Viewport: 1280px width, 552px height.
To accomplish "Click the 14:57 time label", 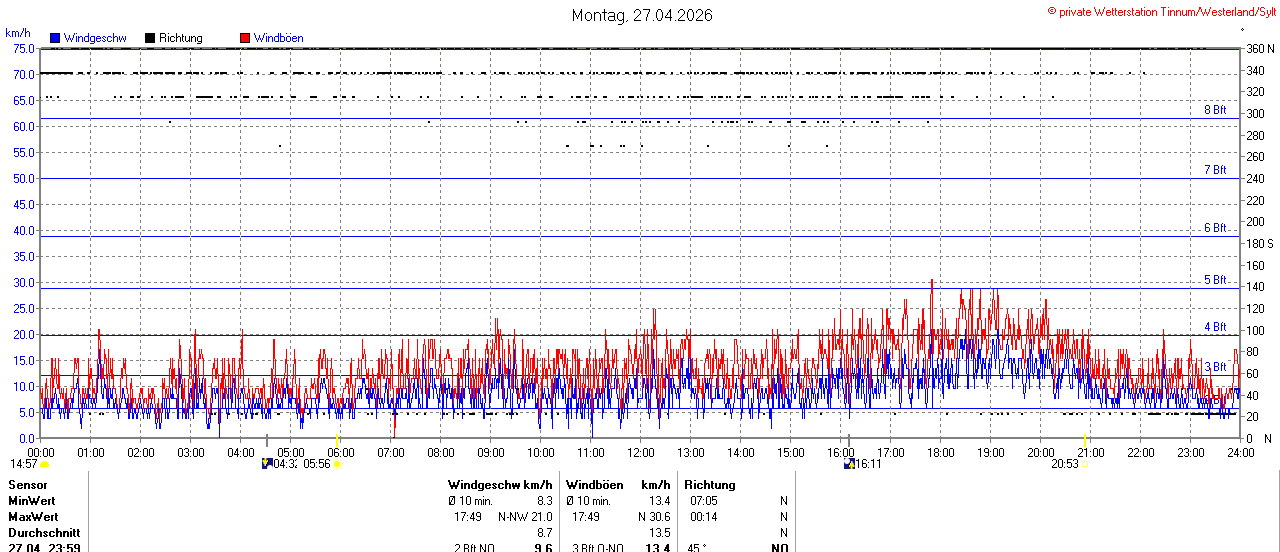I will click(x=23, y=464).
